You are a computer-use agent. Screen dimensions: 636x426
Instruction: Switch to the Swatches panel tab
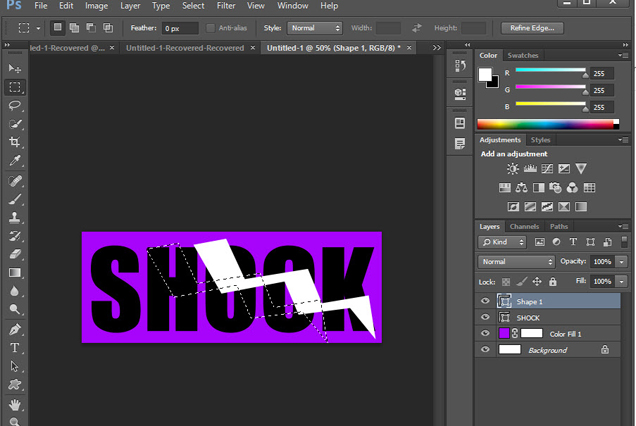522,55
